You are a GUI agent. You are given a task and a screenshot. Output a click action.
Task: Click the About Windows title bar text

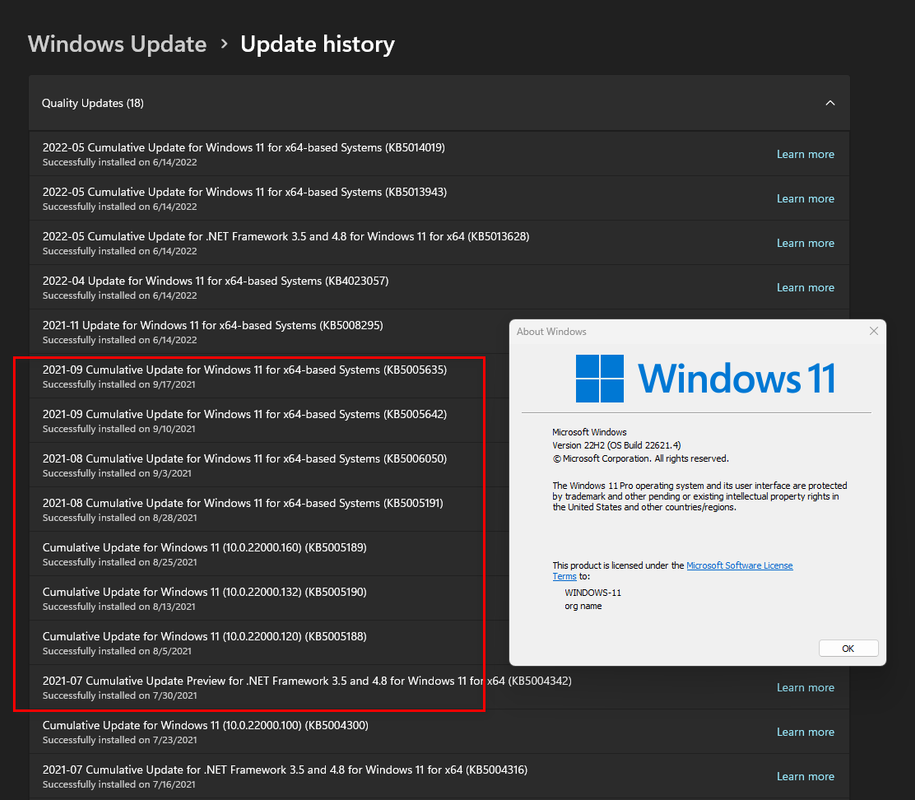[551, 331]
